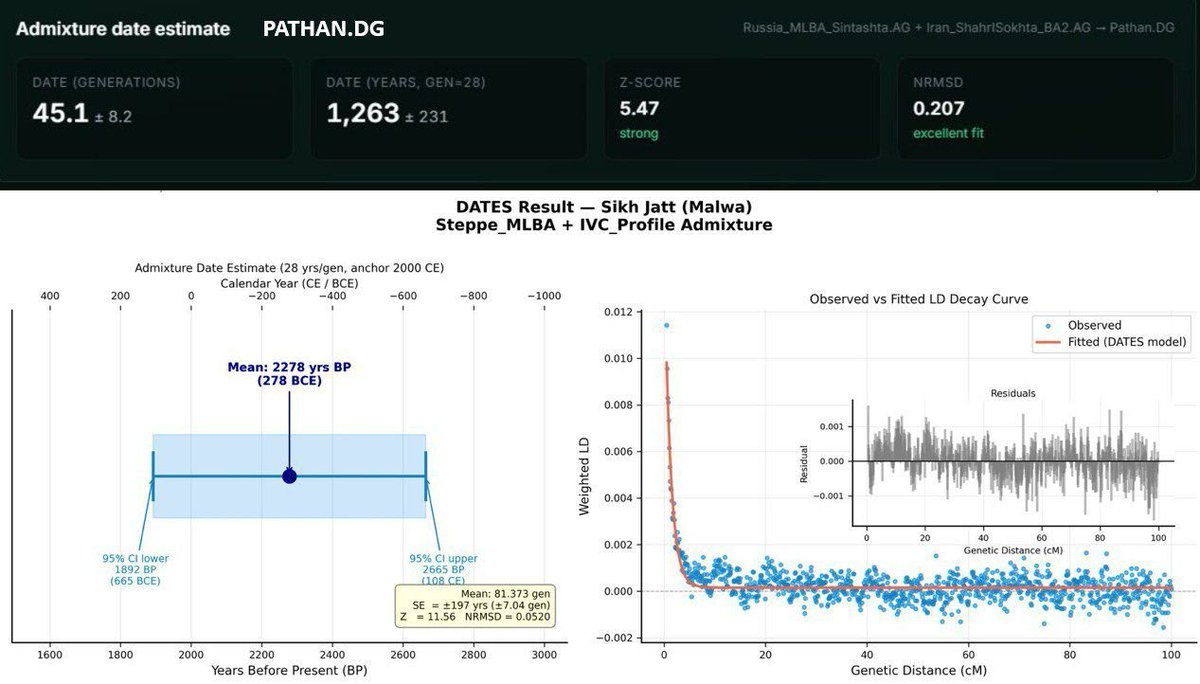Select the 5.47 Z-score value
The image size is (1200, 684).
click(639, 108)
